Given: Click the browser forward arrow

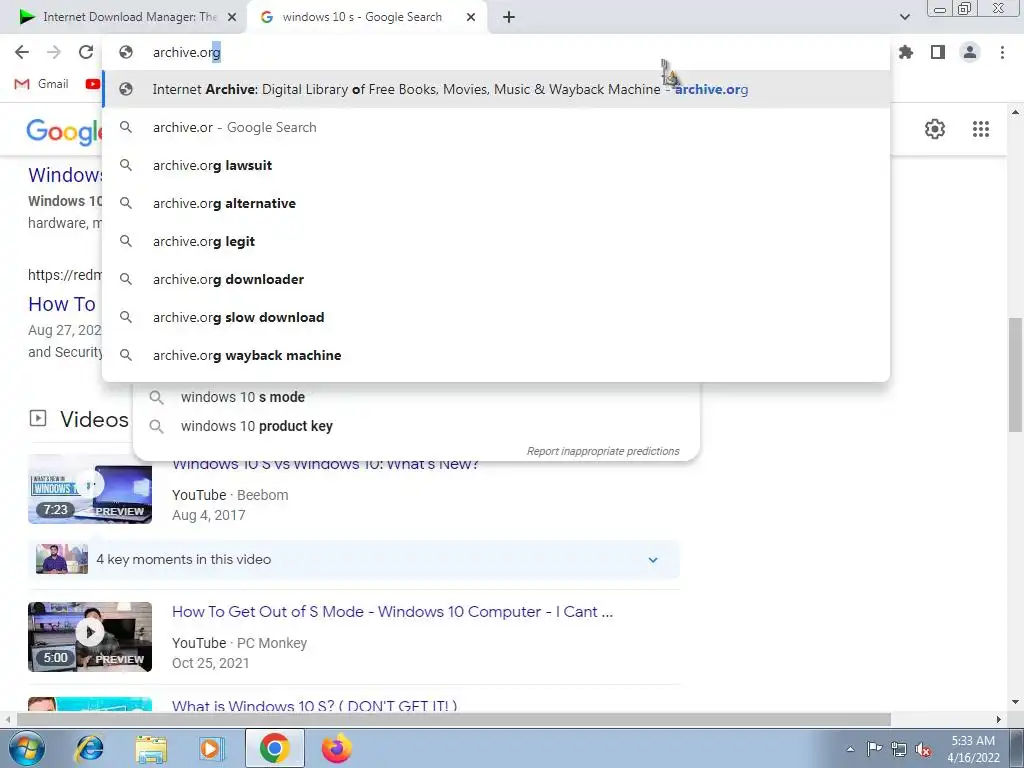Looking at the screenshot, I should (54, 52).
